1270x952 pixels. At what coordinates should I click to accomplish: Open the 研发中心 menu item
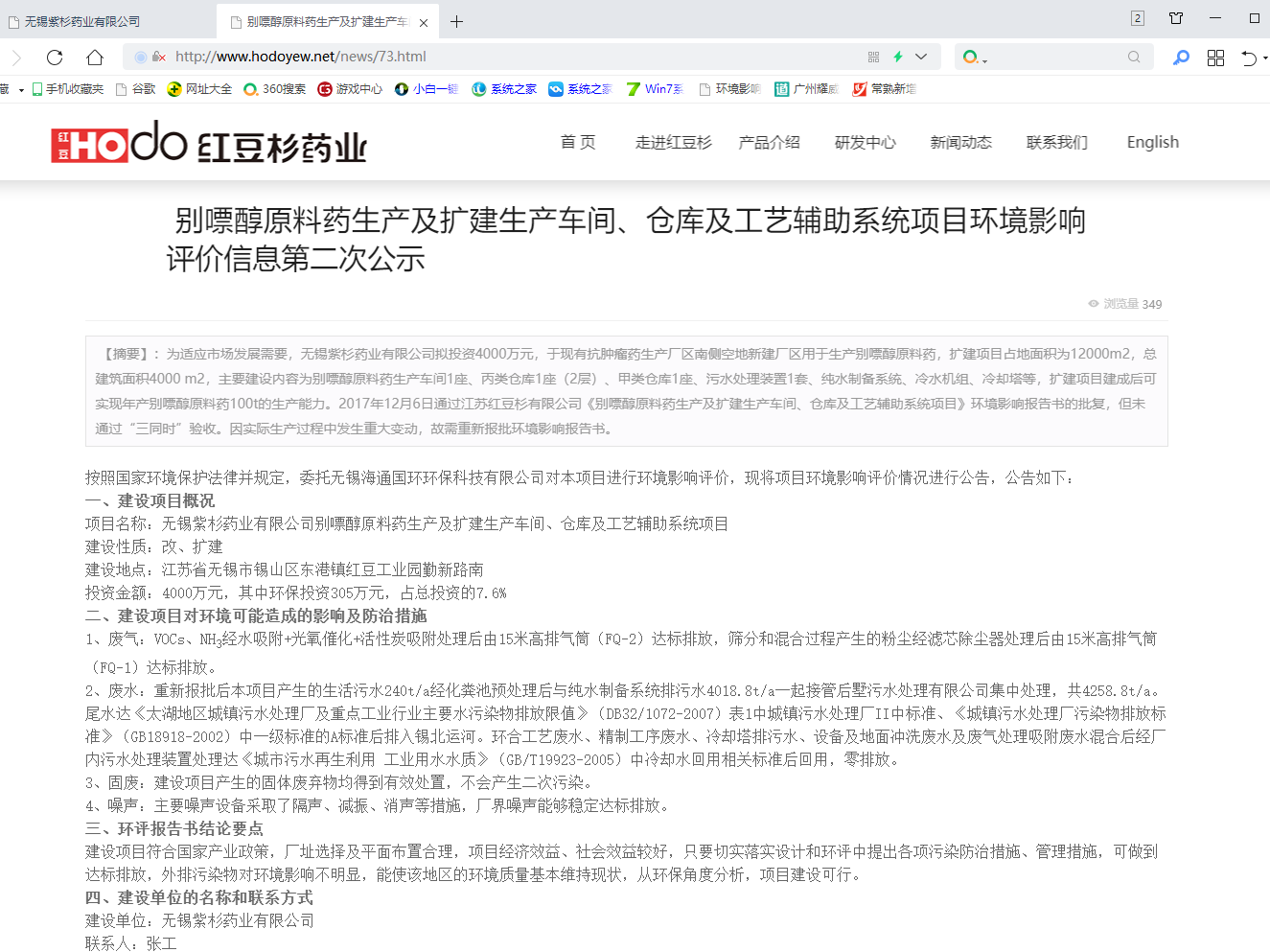coord(865,142)
